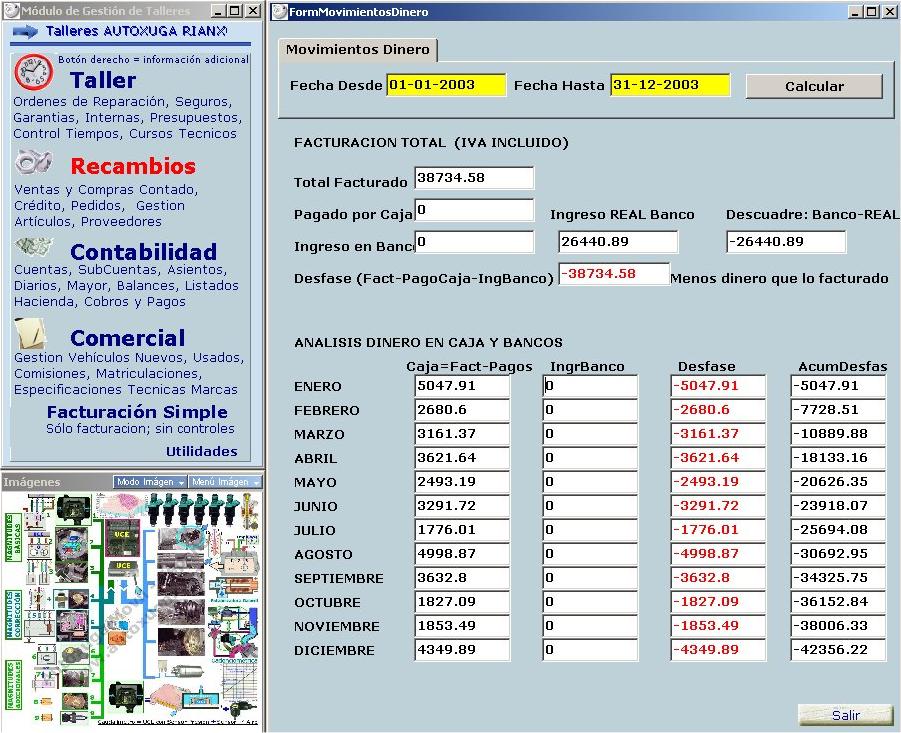This screenshot has width=901, height=733.
Task: Click the ENERO AcumDesfas field -5047.91
Action: (x=838, y=386)
